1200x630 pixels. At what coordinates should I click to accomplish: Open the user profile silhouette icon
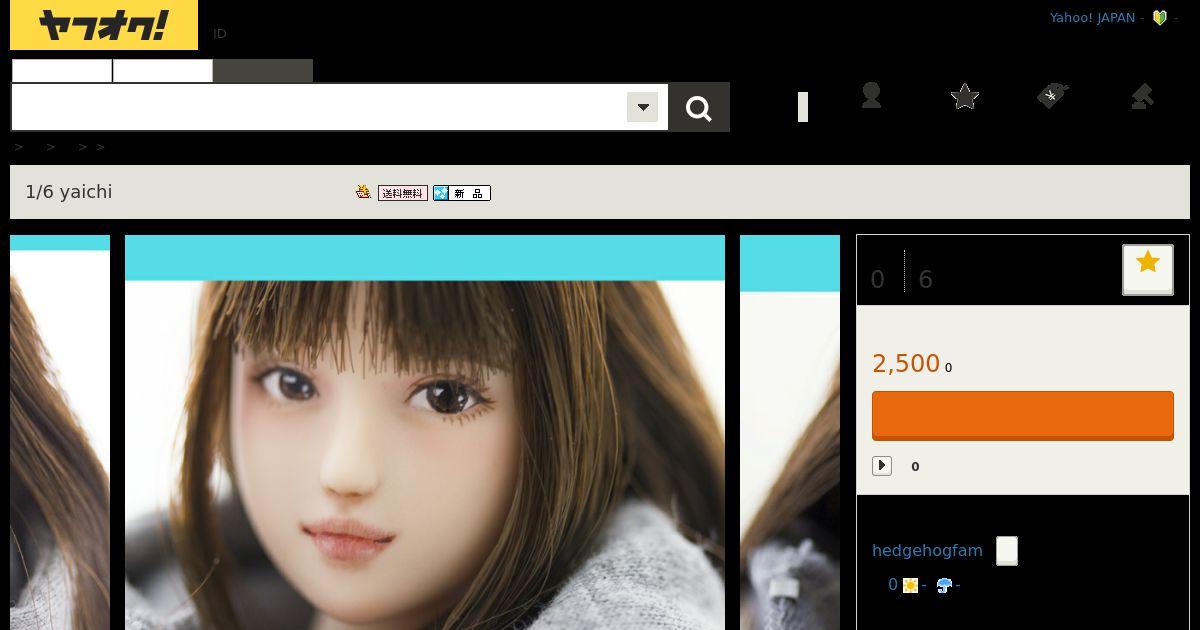[x=871, y=96]
